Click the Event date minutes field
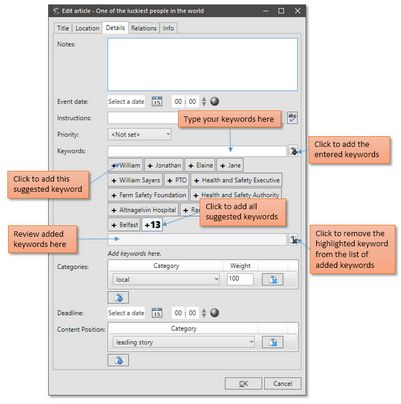Image resolution: width=401 pixels, height=404 pixels. (x=193, y=101)
